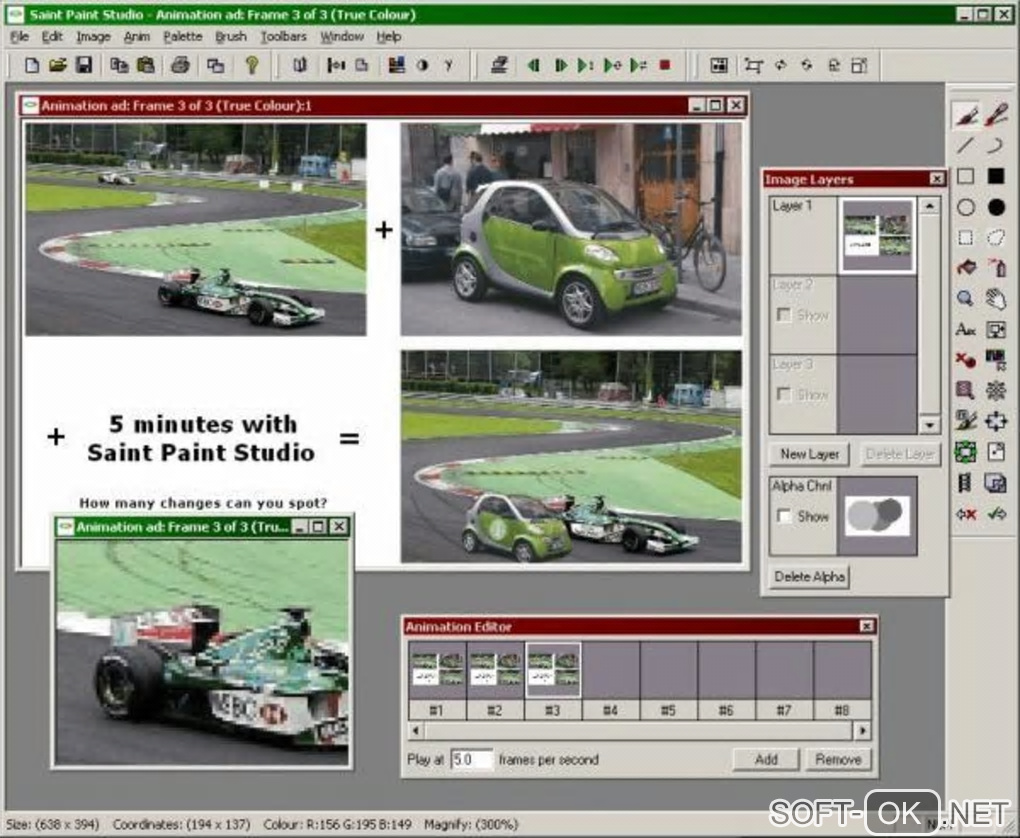Click the save floppy disk icon
The width and height of the screenshot is (1020, 838).
point(84,65)
